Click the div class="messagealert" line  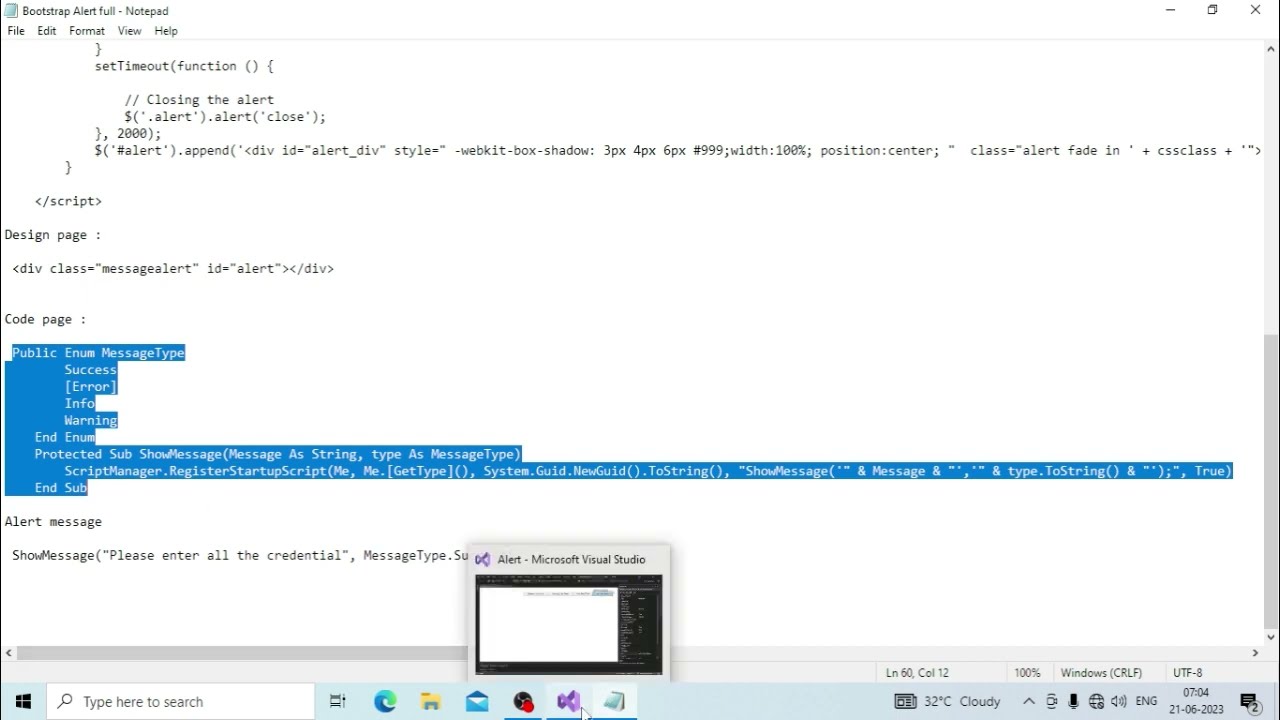click(173, 269)
